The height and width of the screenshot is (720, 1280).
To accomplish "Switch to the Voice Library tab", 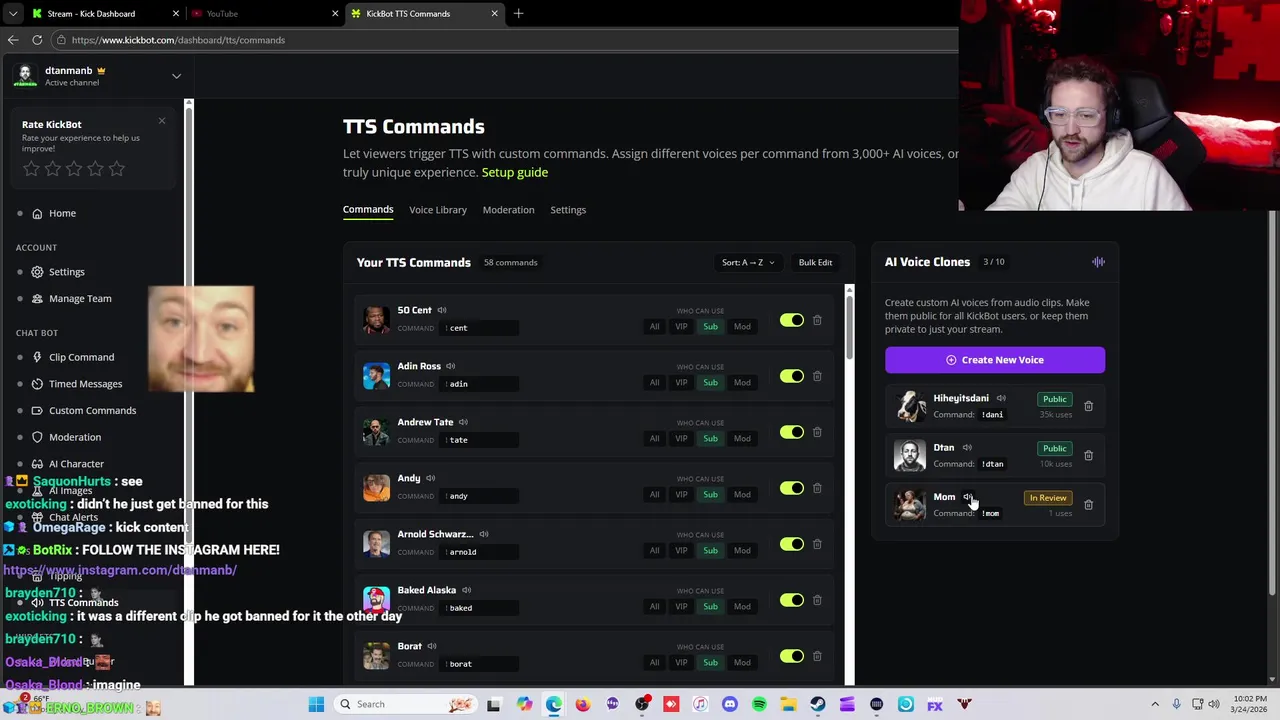I will tap(438, 210).
